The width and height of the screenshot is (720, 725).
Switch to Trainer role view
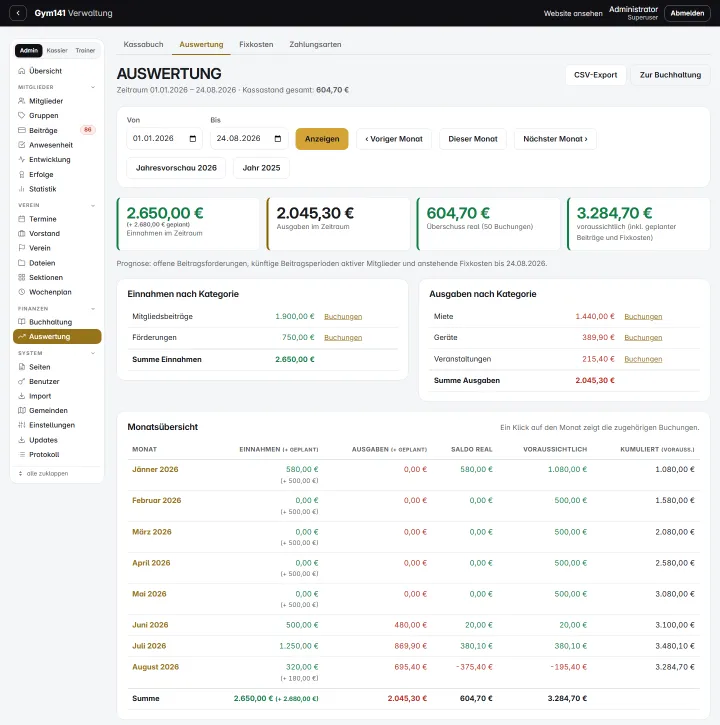[x=85, y=50]
